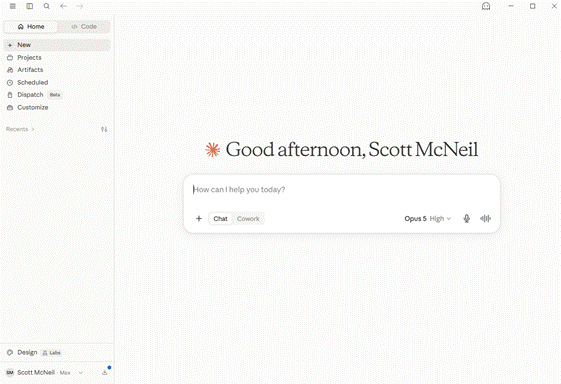
Task: Click the house icon on Home tab
Action: tap(21, 26)
